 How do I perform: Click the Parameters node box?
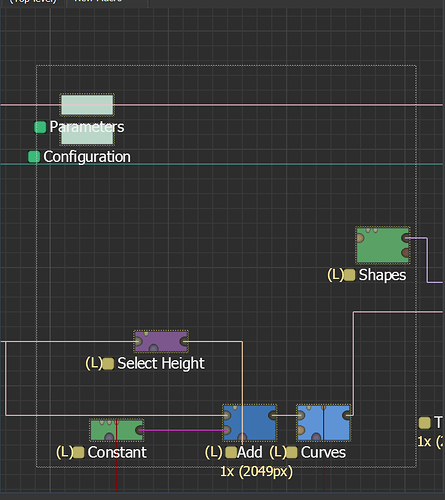(87, 105)
